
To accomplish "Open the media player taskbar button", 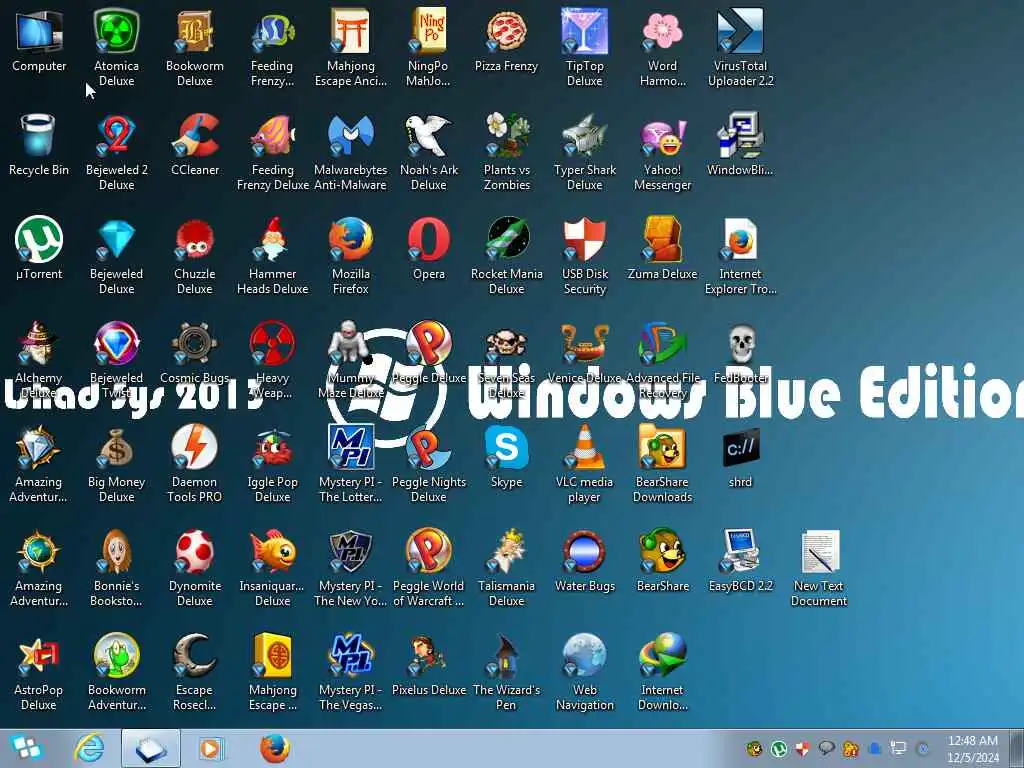I will [211, 748].
